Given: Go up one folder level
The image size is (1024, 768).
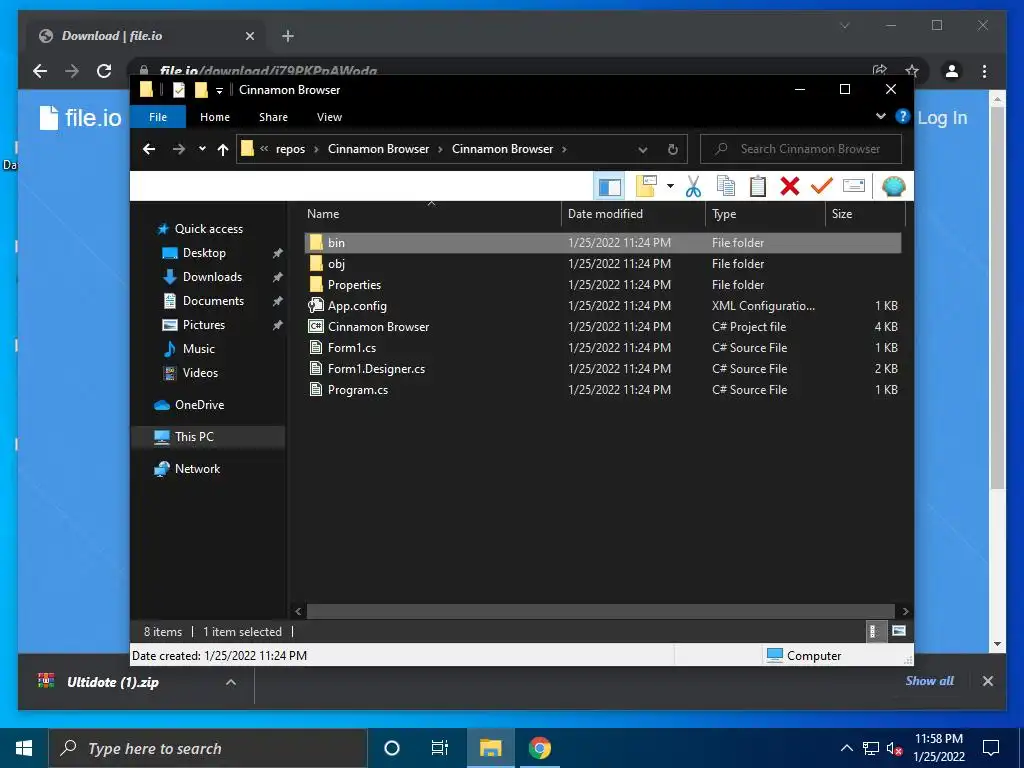Looking at the screenshot, I should tap(223, 150).
